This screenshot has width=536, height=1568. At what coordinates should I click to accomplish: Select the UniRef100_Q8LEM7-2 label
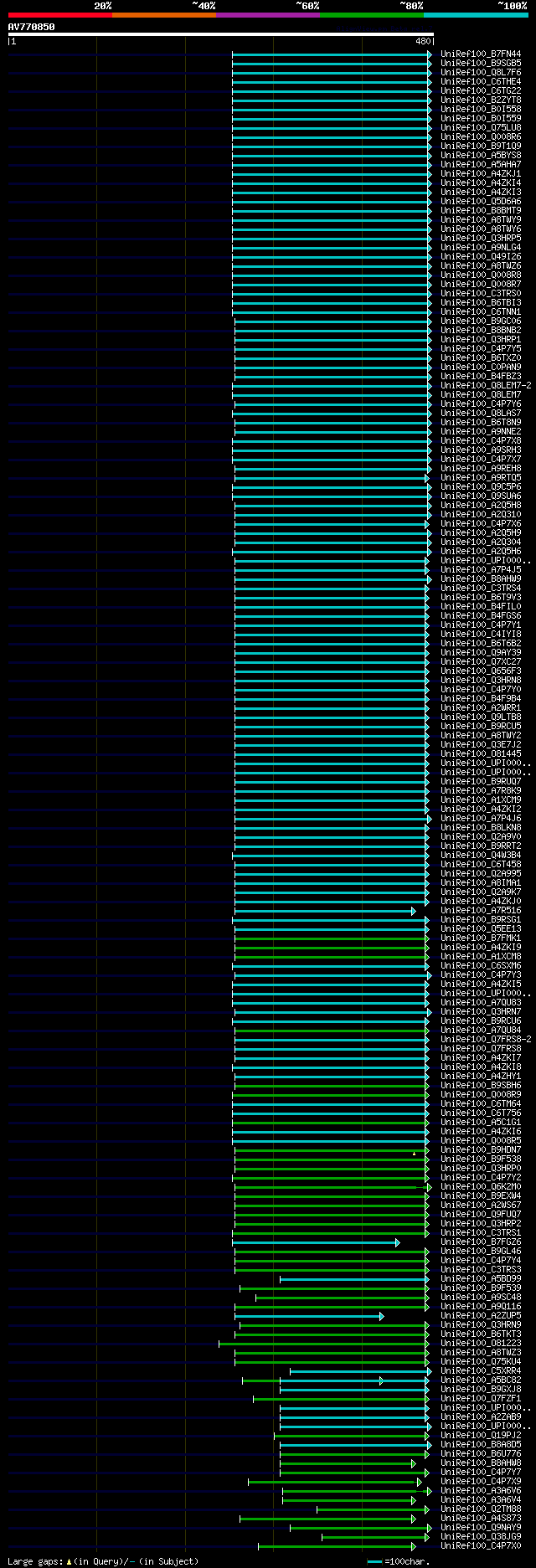pos(486,386)
